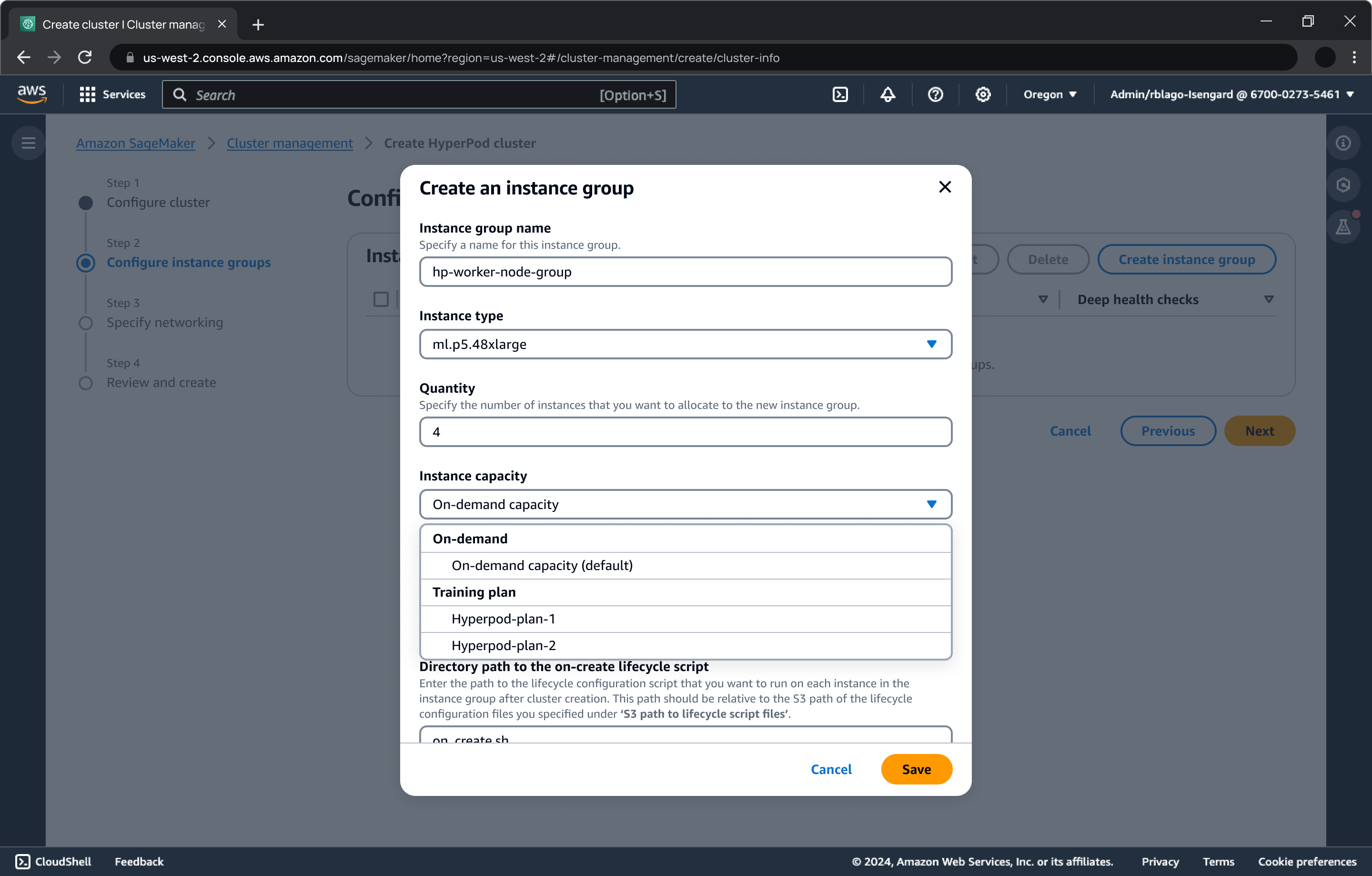Click the notifications bell icon
This screenshot has height=876, width=1372.
pos(886,94)
